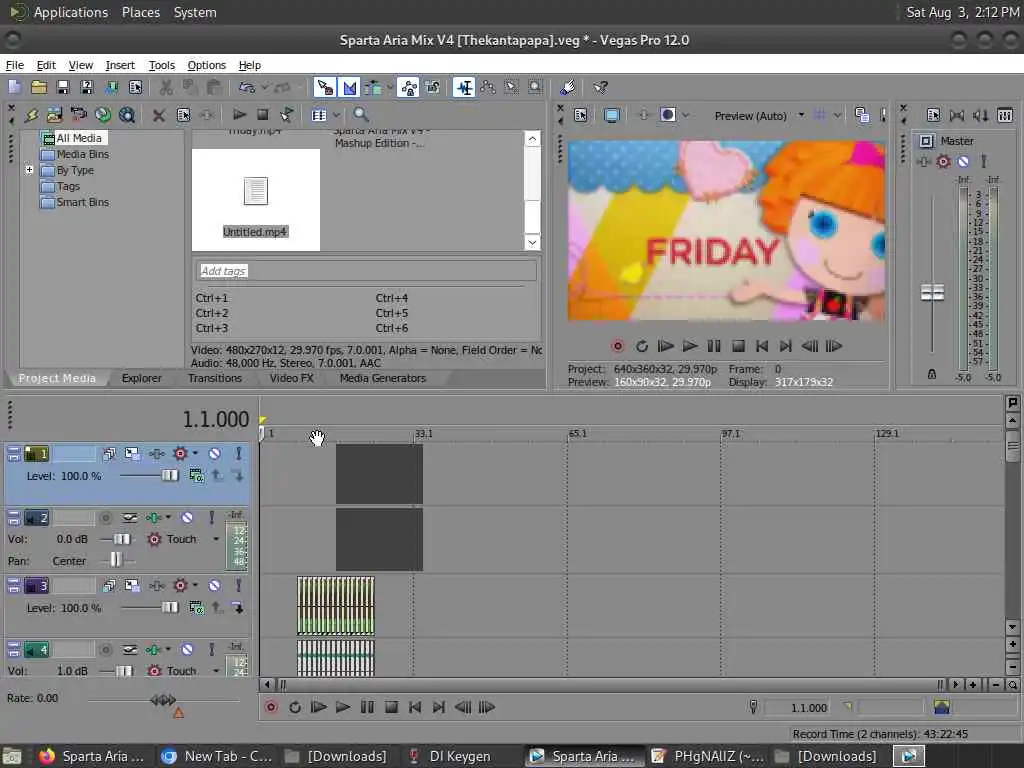Image resolution: width=1024 pixels, height=768 pixels.
Task: Switch to the Media Generators tab
Action: [383, 378]
